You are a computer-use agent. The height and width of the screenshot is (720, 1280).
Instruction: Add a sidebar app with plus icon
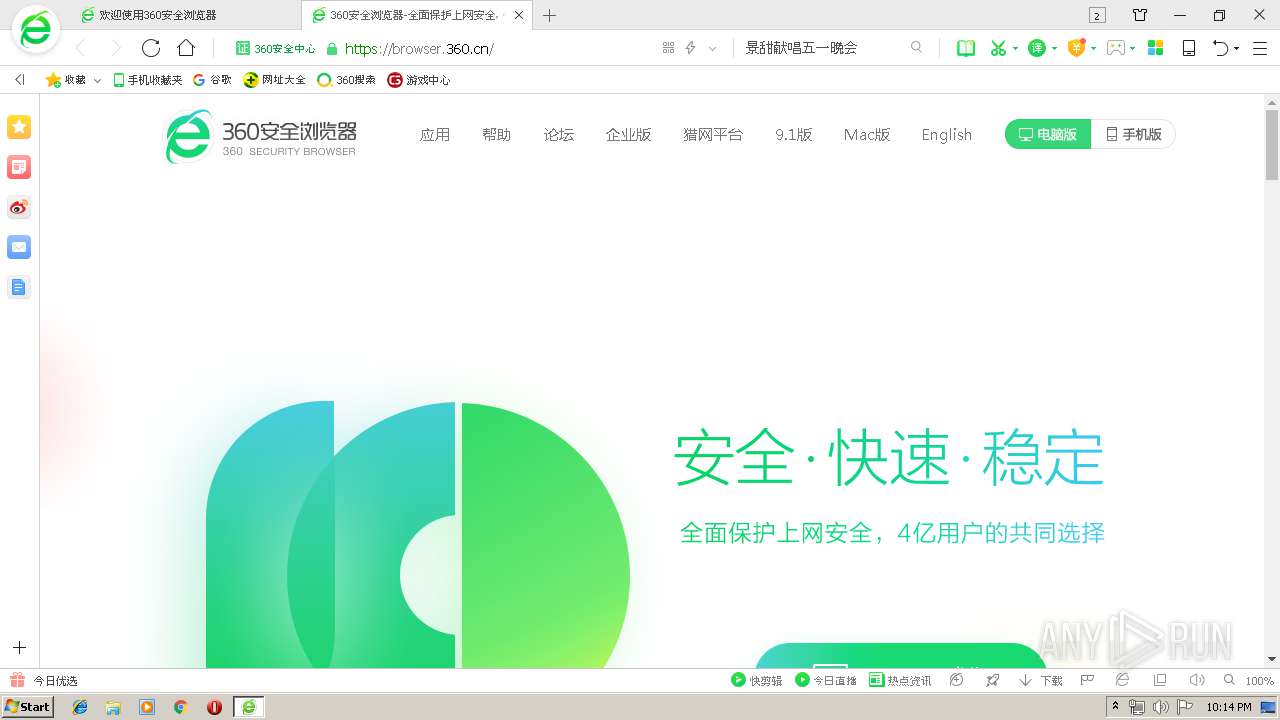coord(19,648)
